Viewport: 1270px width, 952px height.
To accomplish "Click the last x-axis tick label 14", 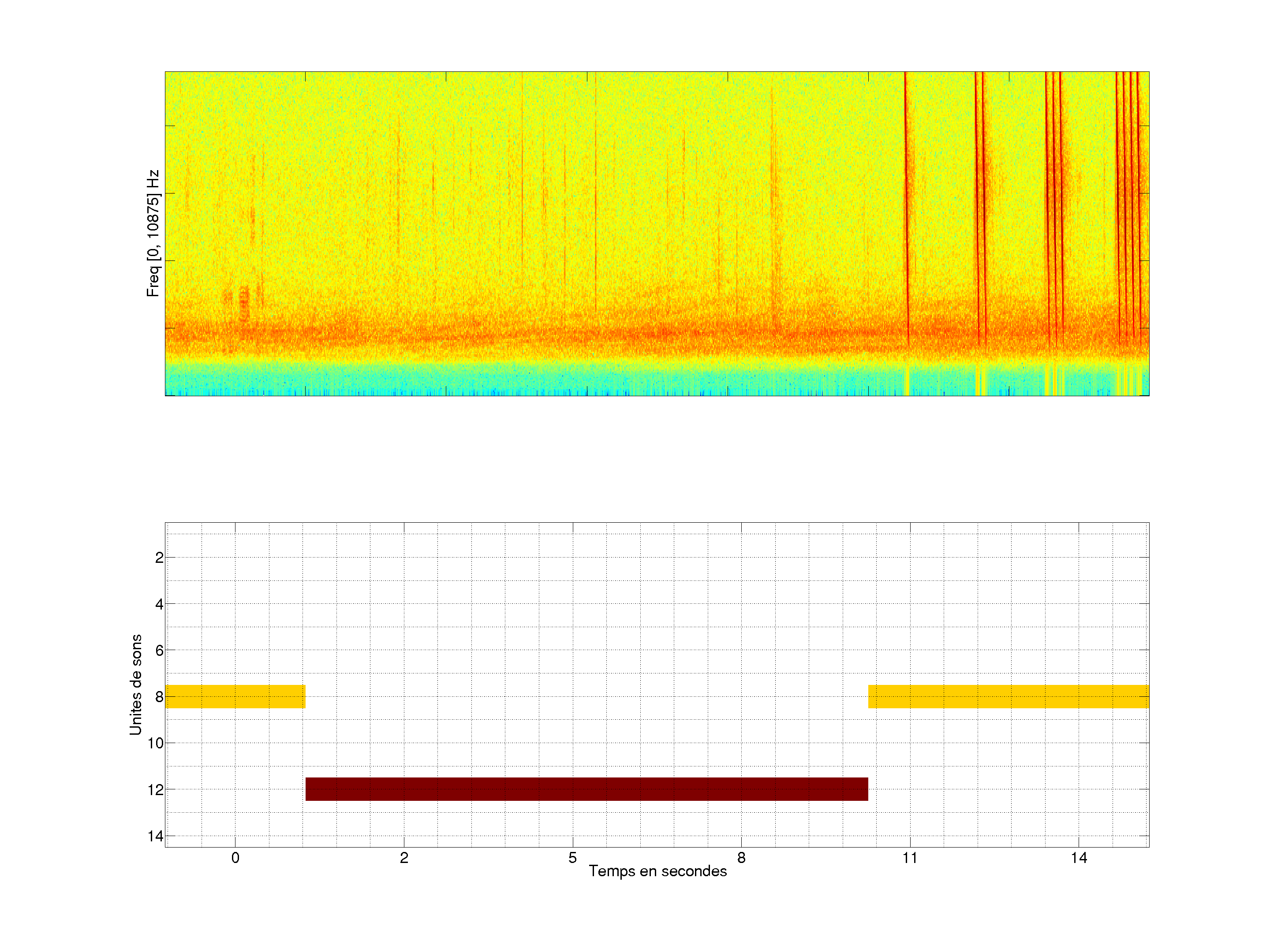I will pyautogui.click(x=1078, y=858).
